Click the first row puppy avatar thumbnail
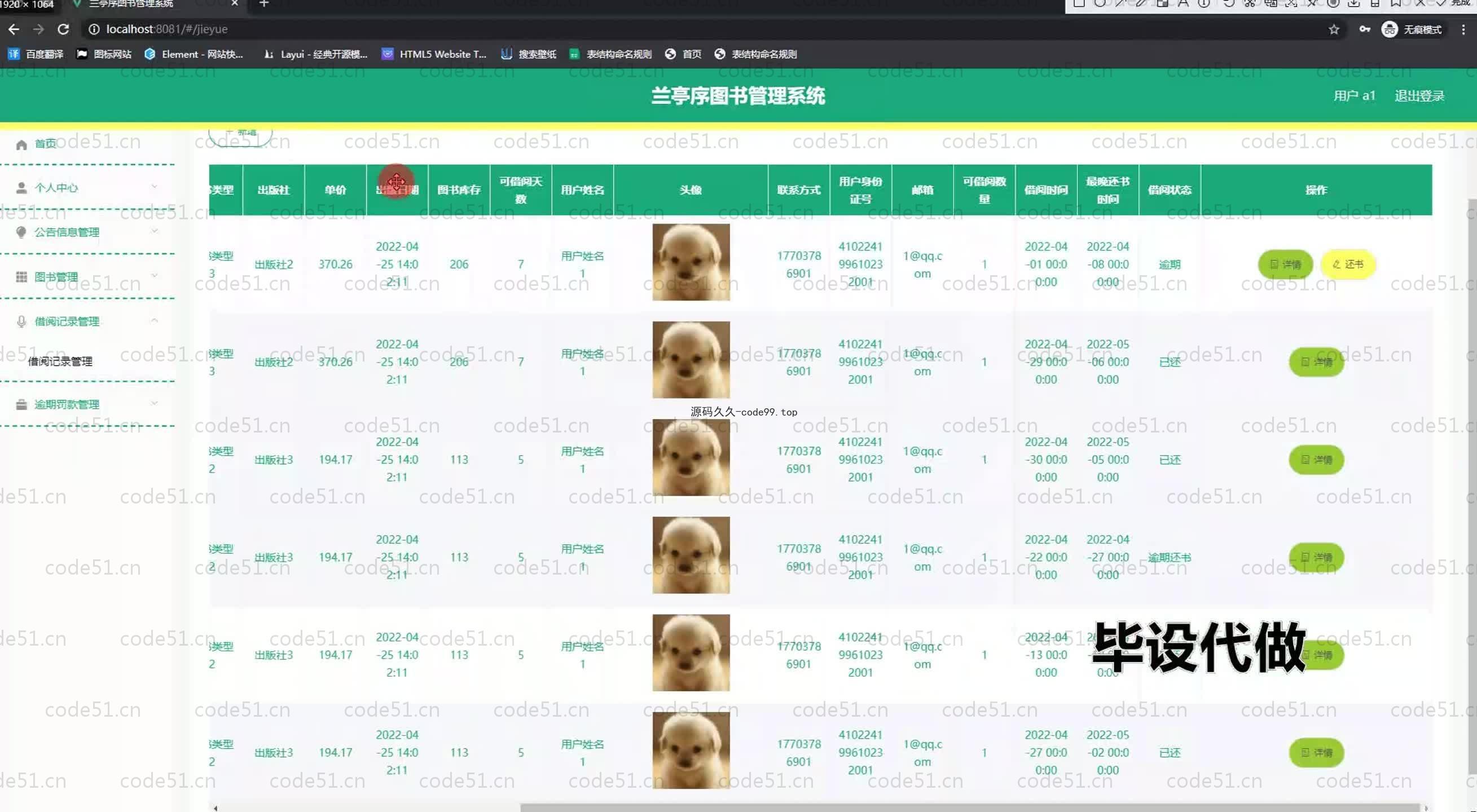 (x=691, y=262)
